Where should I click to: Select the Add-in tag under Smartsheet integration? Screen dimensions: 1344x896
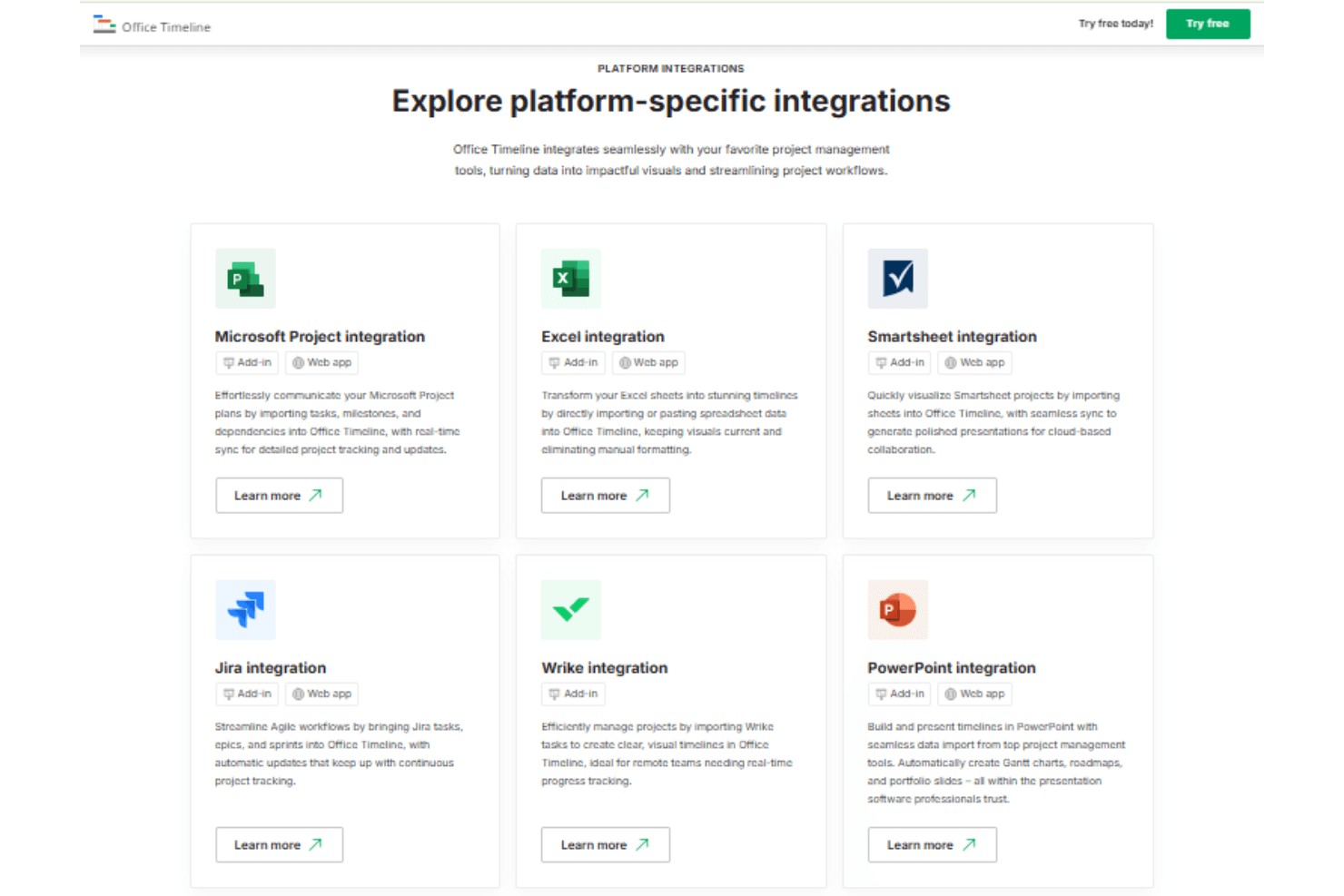pos(899,363)
